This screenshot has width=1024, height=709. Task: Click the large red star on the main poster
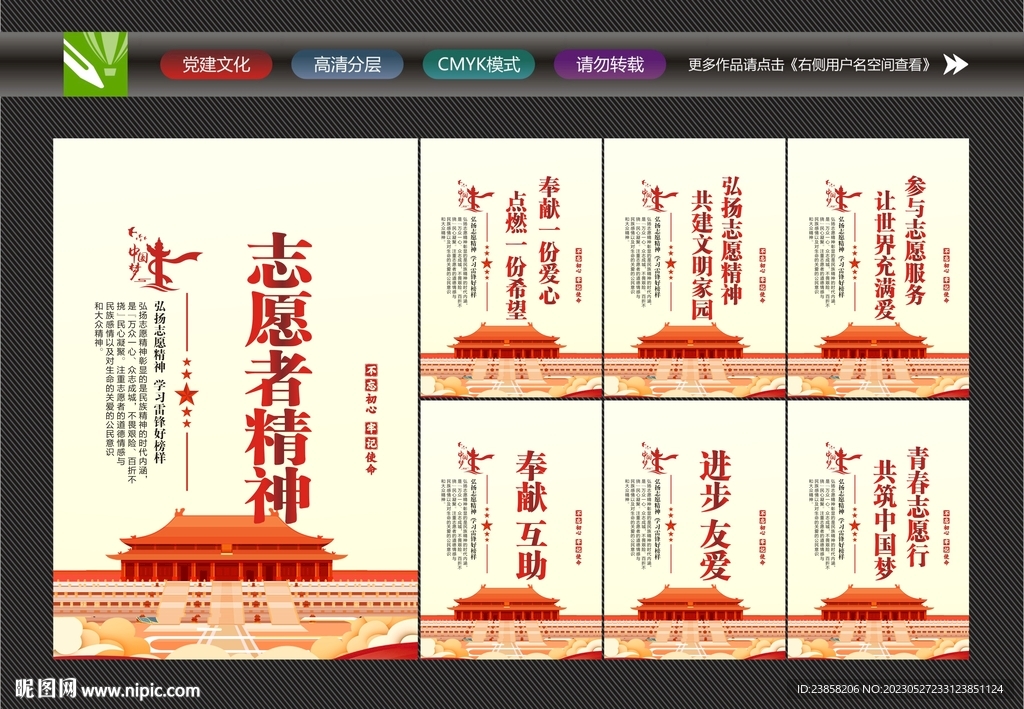pos(187,394)
